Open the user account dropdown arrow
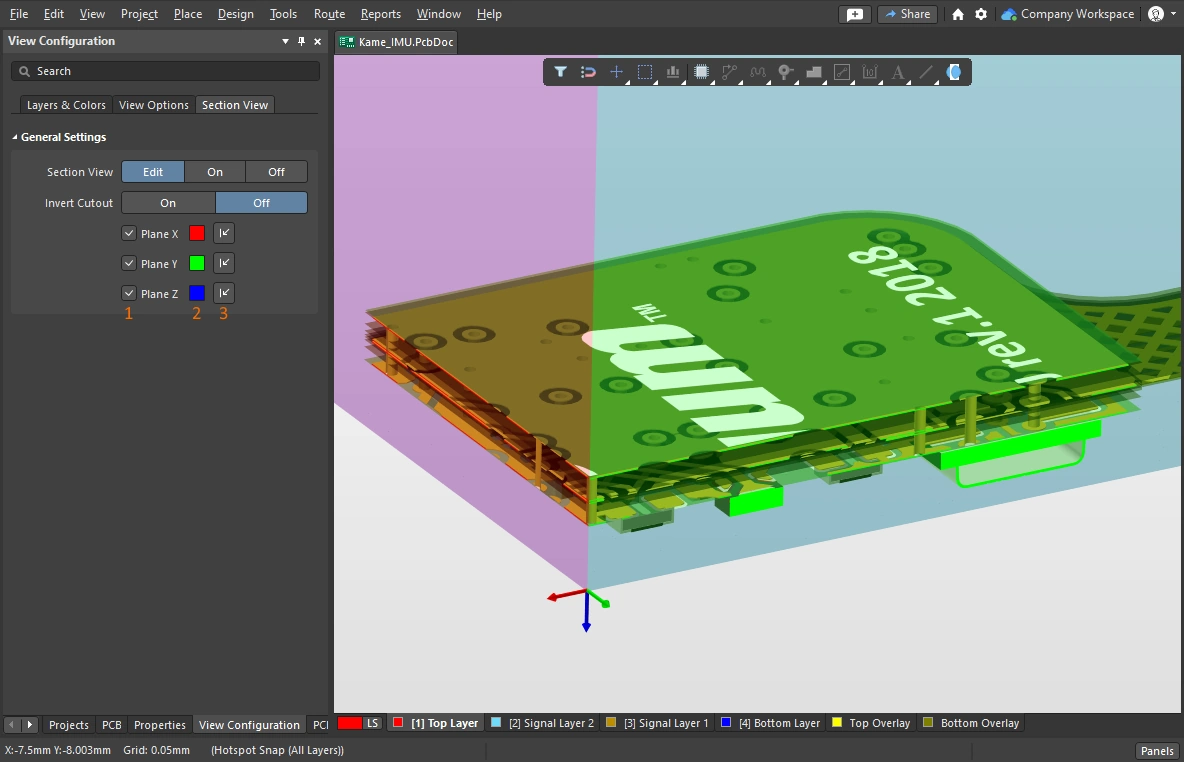Screen dimensions: 1184x762 click(1174, 14)
